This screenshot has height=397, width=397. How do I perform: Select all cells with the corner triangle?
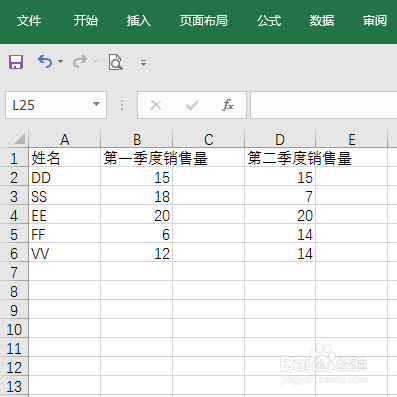click(19, 139)
